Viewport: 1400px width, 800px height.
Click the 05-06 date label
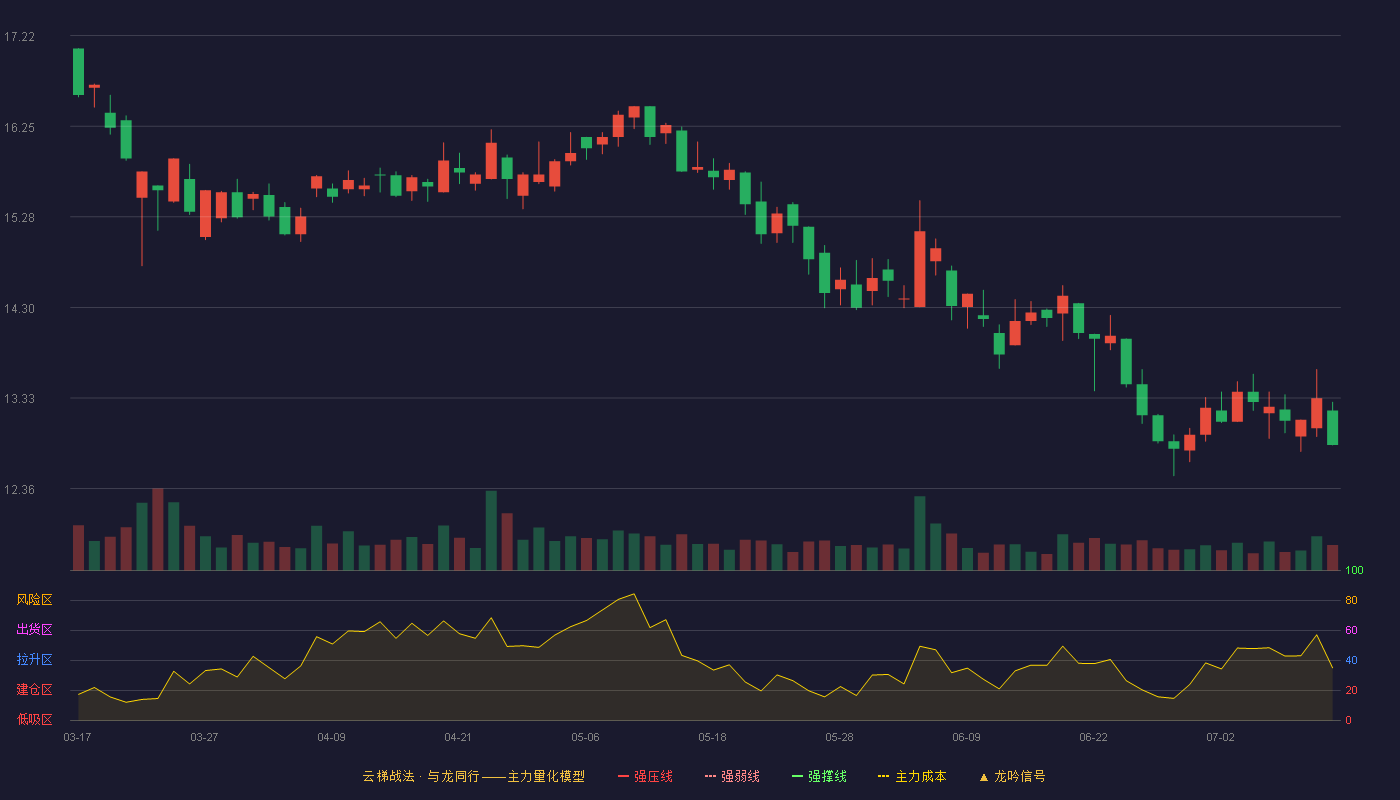pos(585,737)
